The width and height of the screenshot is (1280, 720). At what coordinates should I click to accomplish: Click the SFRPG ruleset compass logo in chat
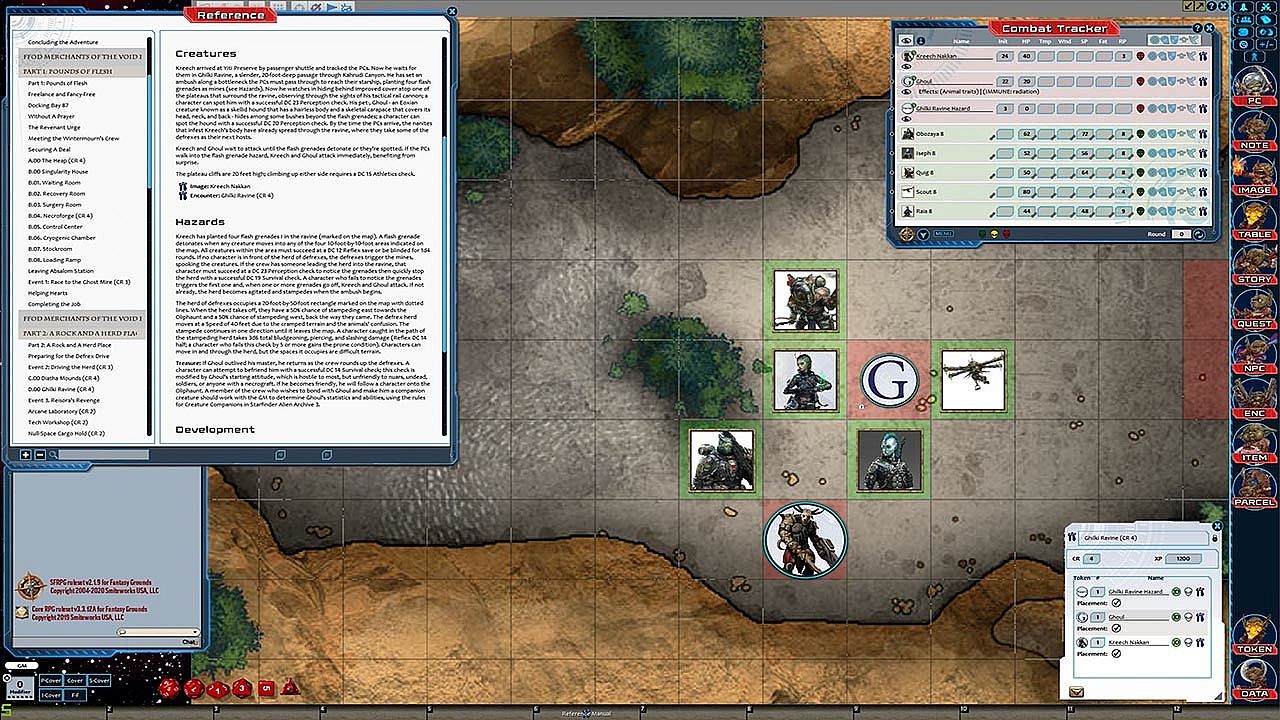click(x=29, y=586)
